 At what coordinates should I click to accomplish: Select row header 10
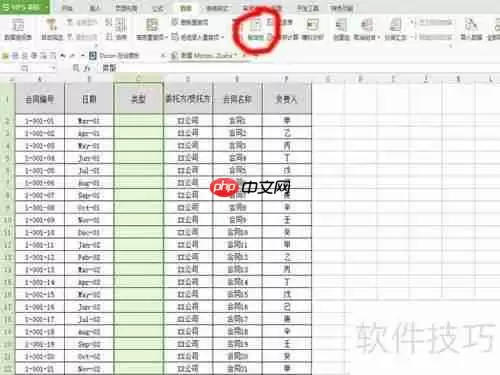[x=7, y=220]
